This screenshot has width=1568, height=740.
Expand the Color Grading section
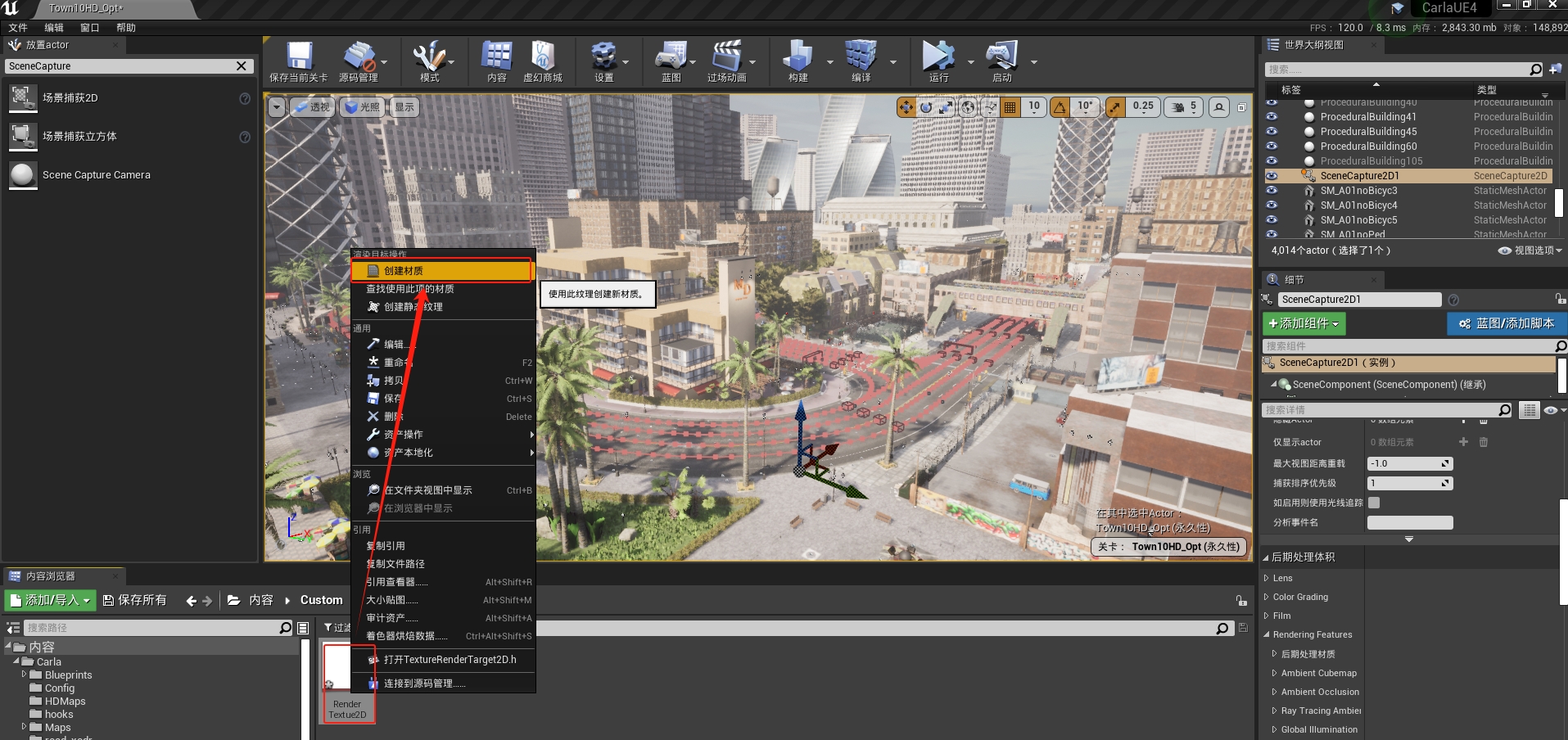(1300, 598)
